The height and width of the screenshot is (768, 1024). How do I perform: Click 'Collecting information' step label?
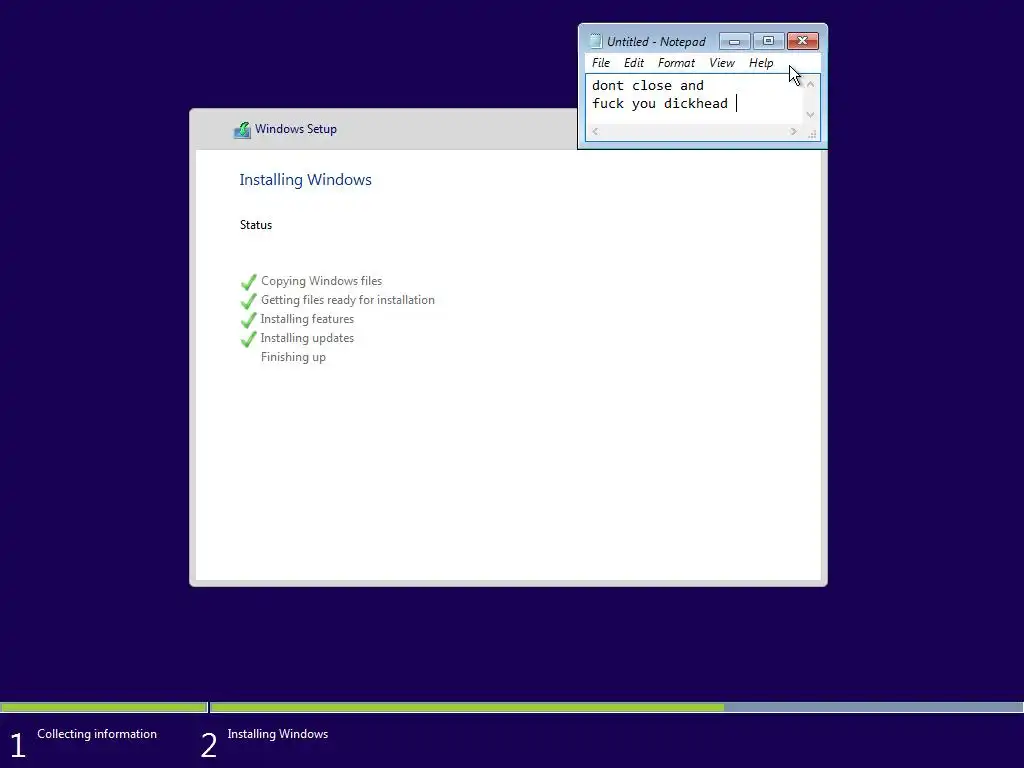pos(97,733)
